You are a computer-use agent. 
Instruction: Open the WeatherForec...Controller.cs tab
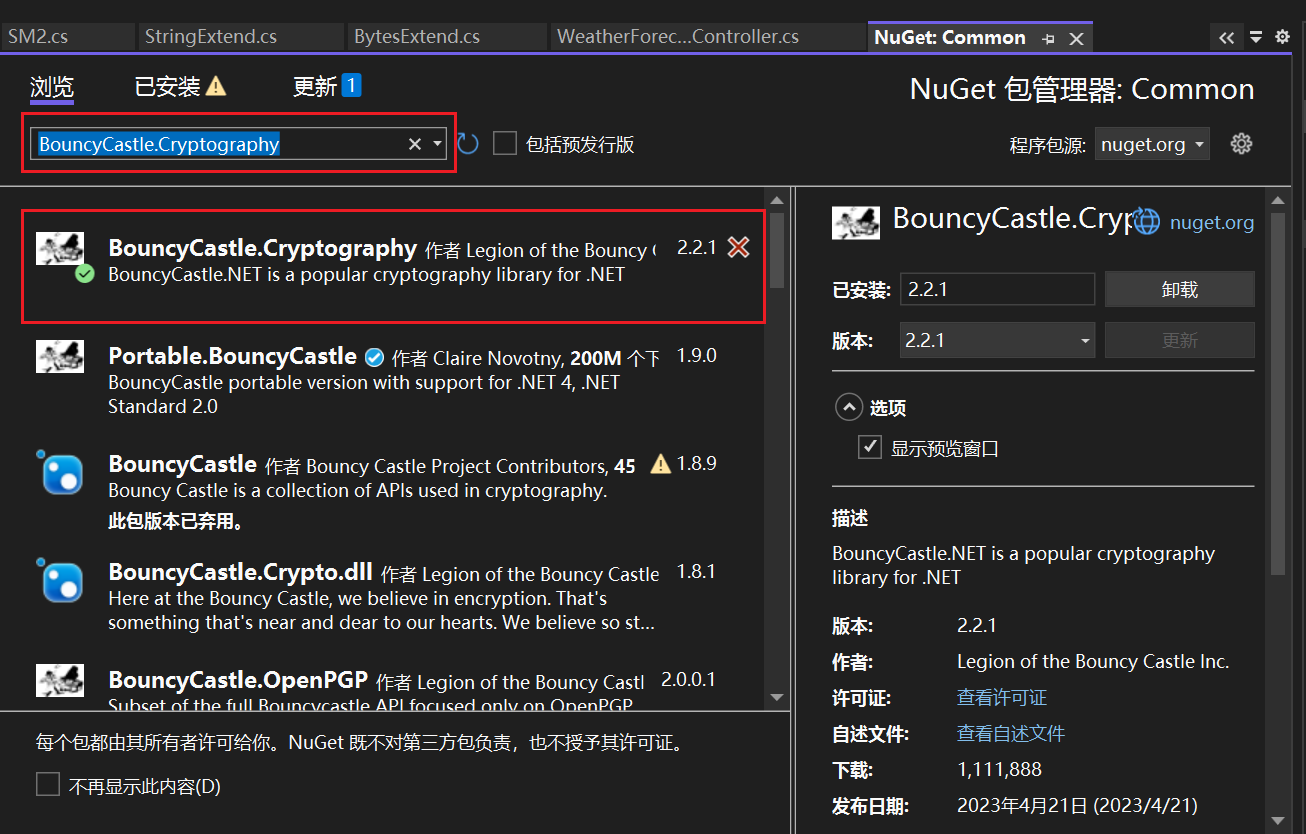[707, 37]
